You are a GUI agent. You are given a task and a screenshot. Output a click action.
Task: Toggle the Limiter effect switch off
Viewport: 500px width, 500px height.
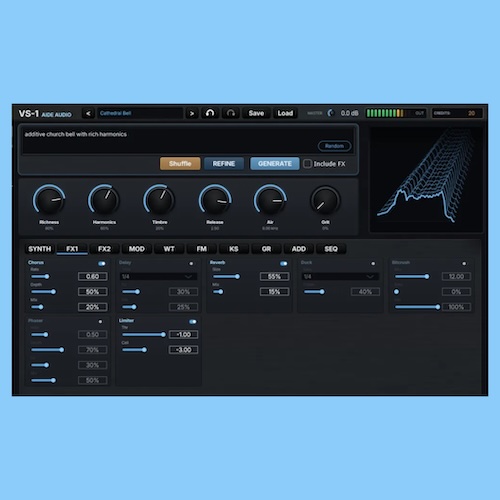pos(193,322)
